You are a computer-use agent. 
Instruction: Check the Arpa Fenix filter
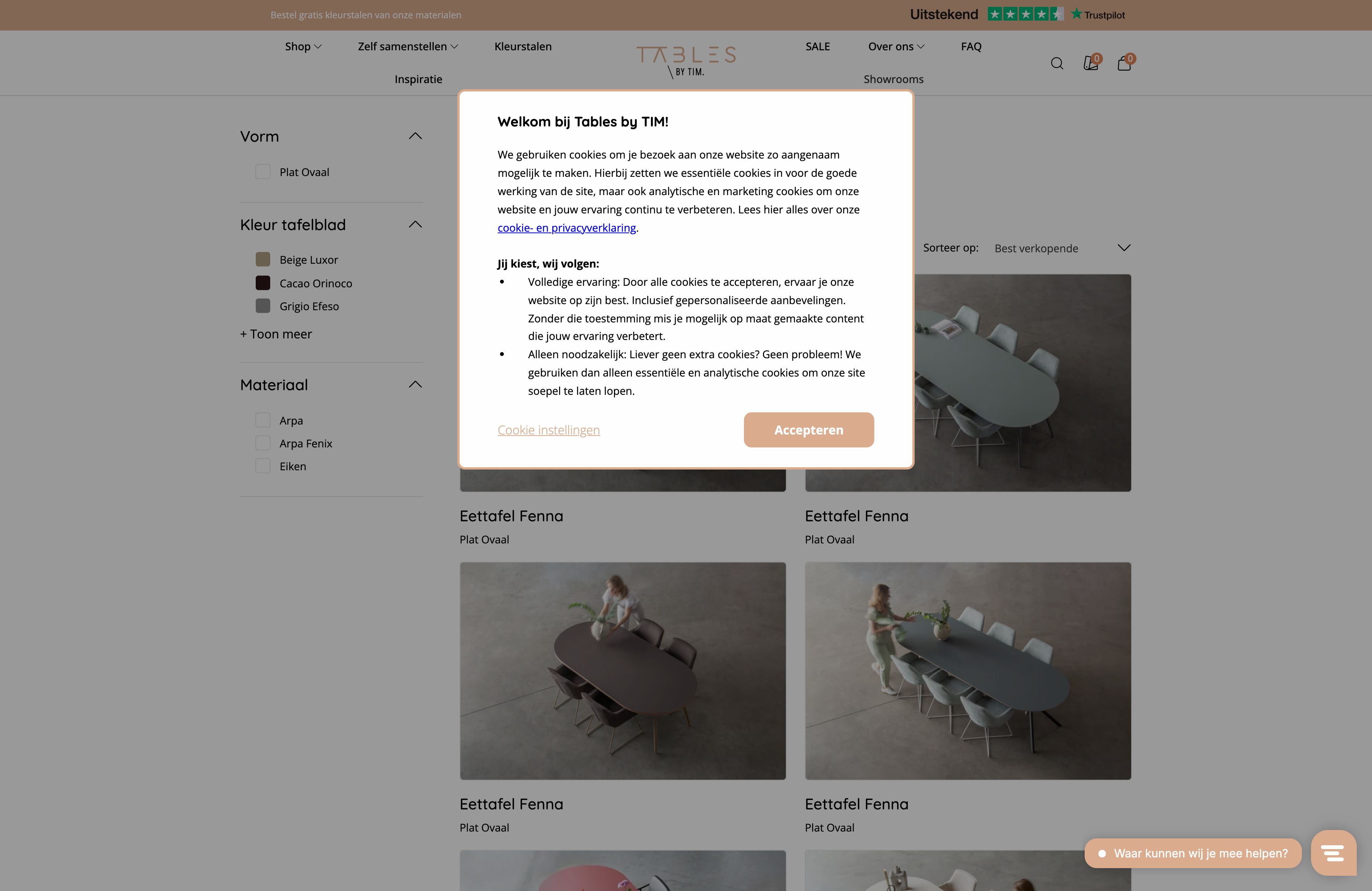tap(263, 443)
